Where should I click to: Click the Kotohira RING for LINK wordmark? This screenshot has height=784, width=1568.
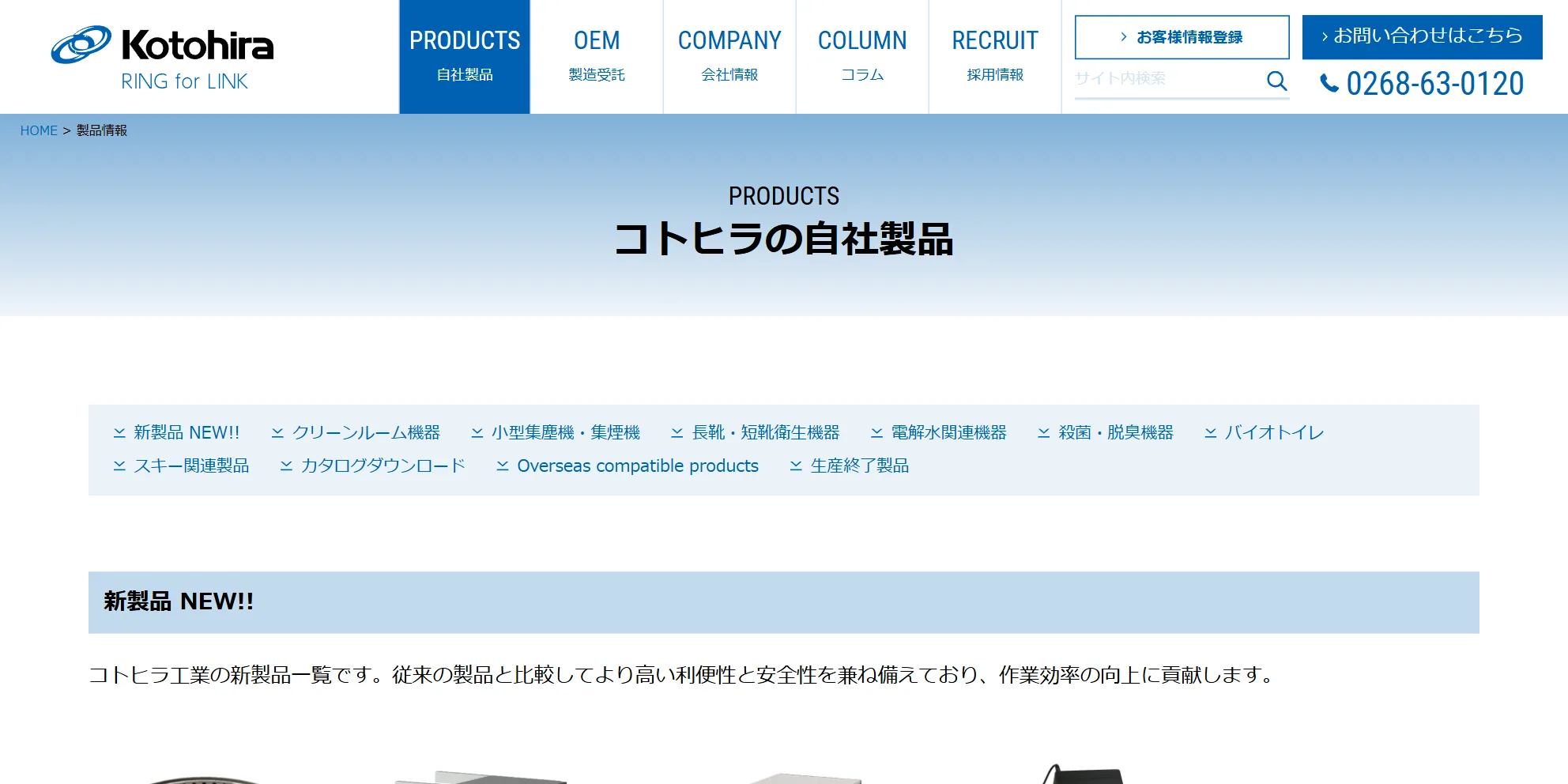click(x=198, y=59)
